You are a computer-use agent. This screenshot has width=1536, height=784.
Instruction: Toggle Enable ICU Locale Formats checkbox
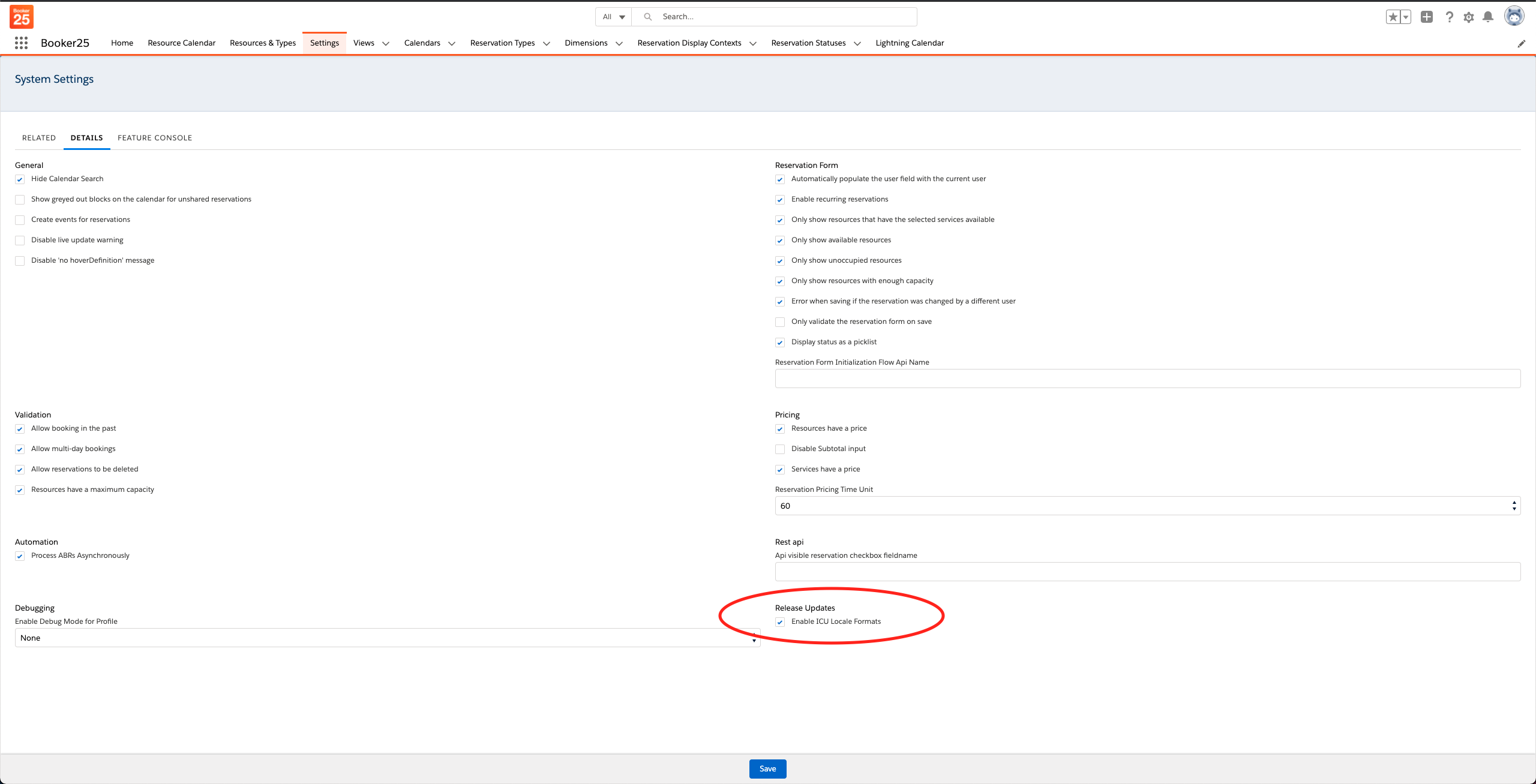click(780, 622)
